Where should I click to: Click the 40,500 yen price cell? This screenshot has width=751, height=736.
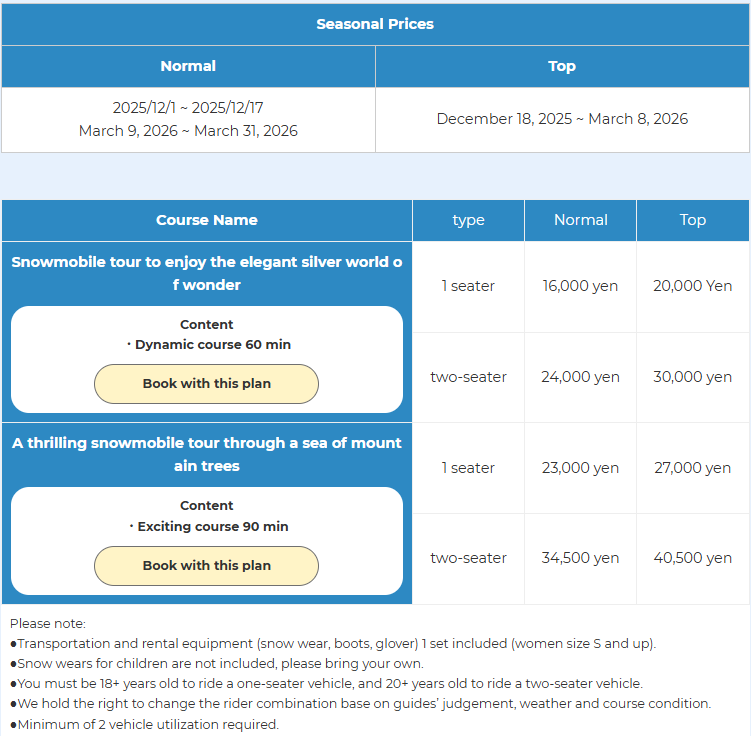(x=693, y=558)
